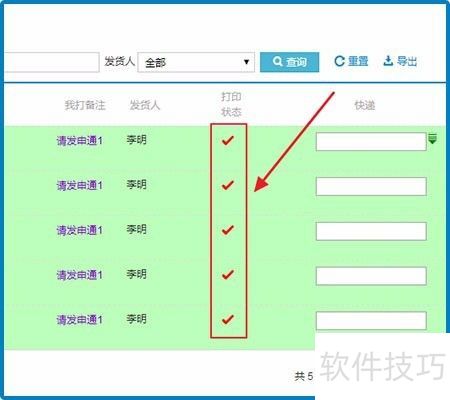Click the 查询 search button
Screen dimensions: 450x400
[289, 62]
